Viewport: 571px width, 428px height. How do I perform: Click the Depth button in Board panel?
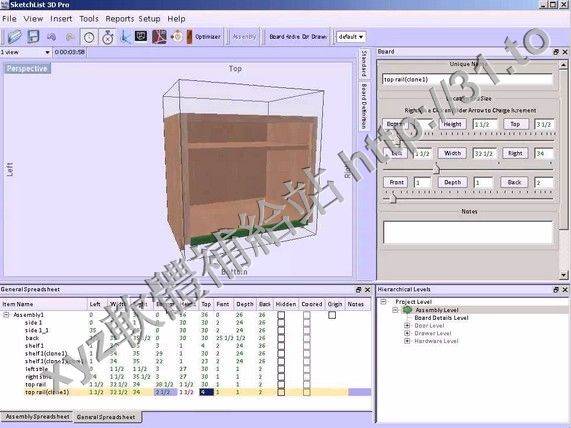tap(452, 182)
